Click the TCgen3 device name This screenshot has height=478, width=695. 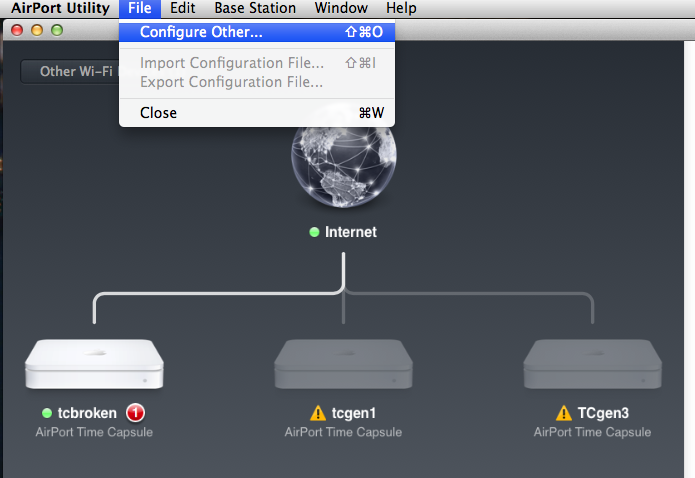pos(603,413)
